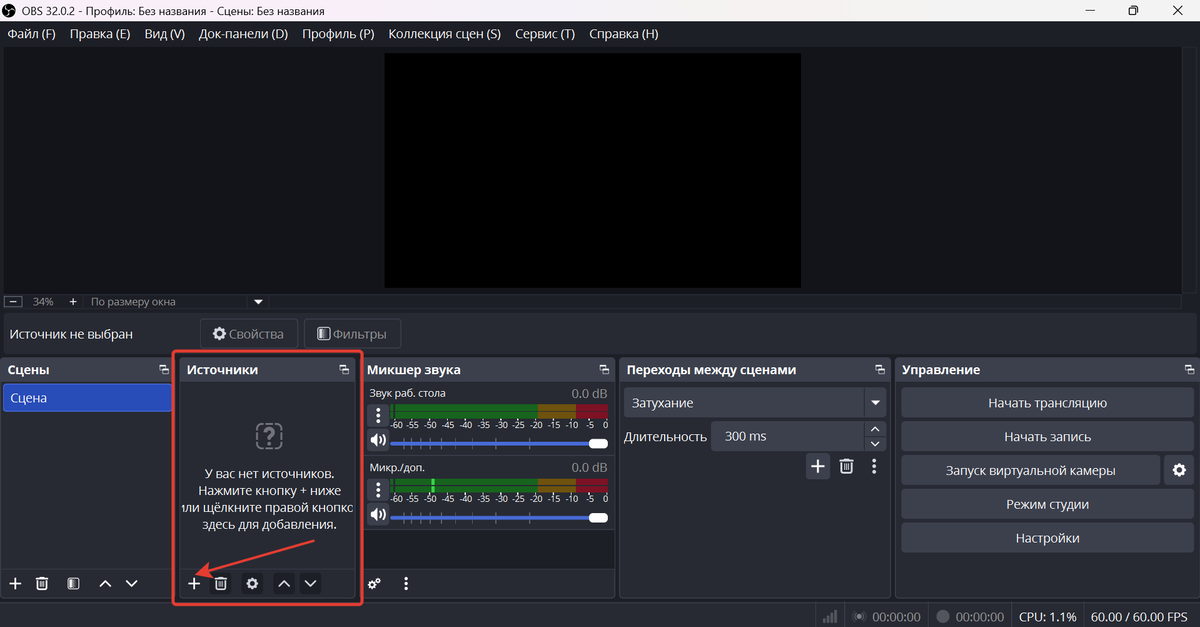
Task: Toggle Режим студии mode
Action: click(x=1047, y=504)
